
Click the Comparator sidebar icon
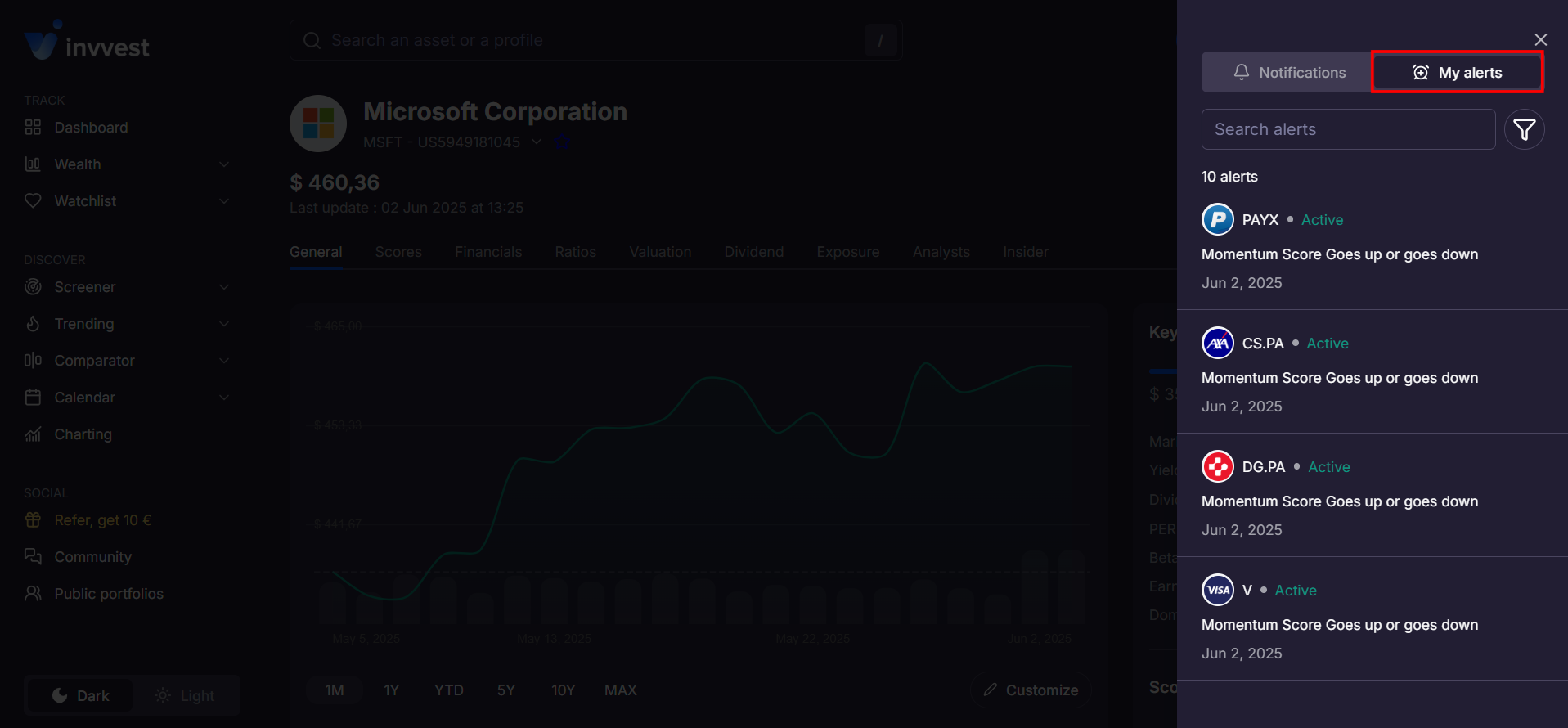pyautogui.click(x=33, y=361)
